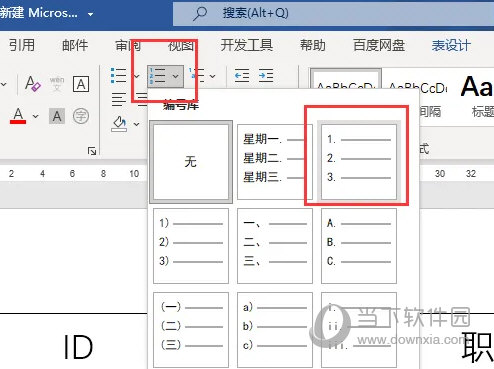The image size is (494, 369).
Task: Select i. ii. iii. numbering format
Action: point(359,330)
